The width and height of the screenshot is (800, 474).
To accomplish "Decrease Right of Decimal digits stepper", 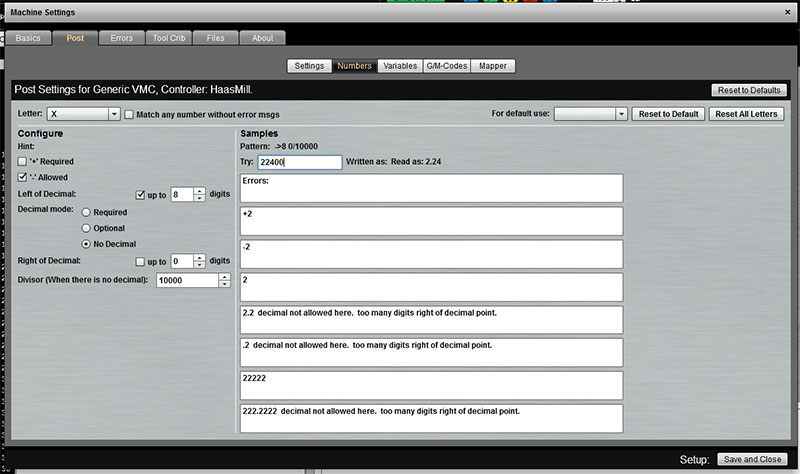I will [199, 265].
